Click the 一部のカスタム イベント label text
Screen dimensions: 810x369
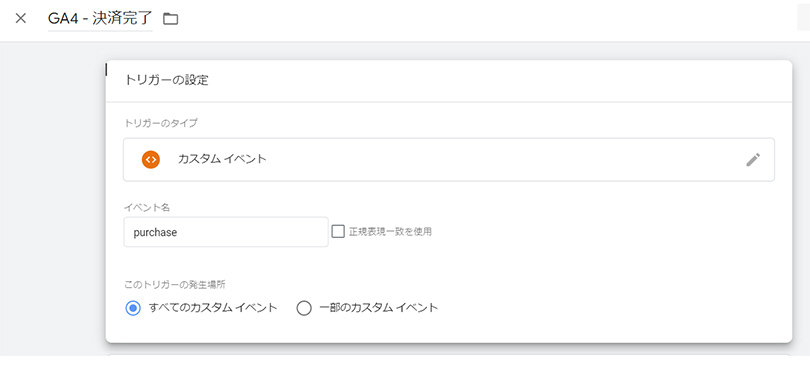[379, 308]
